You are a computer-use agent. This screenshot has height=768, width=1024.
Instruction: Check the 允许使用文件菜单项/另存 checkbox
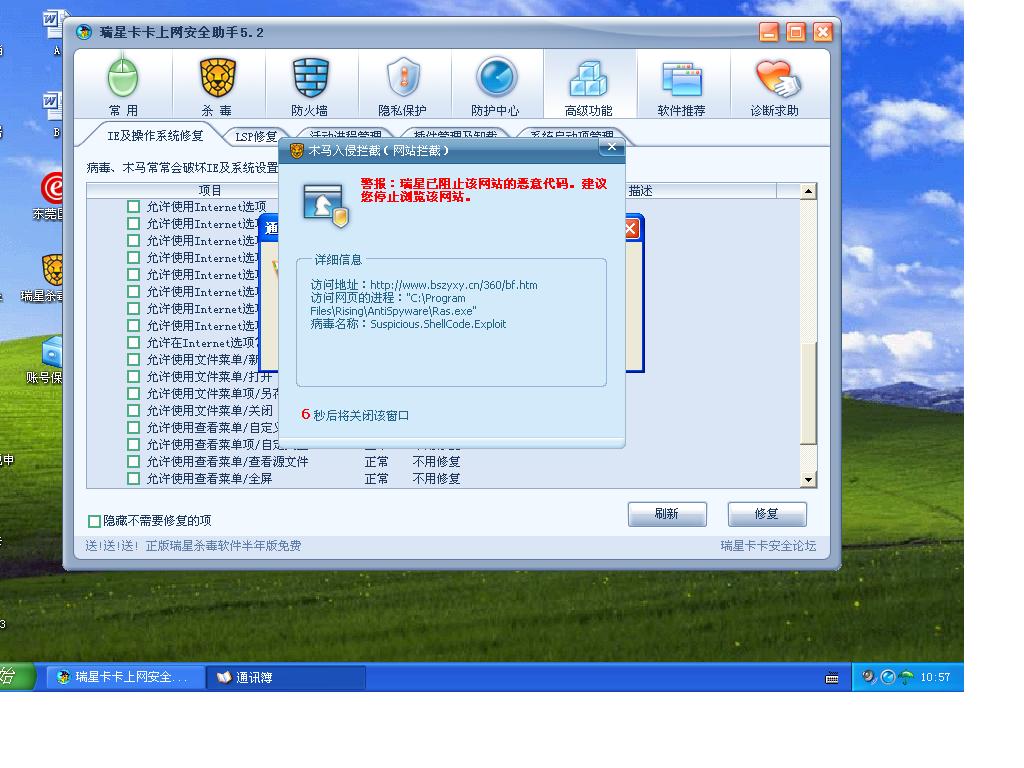(133, 393)
